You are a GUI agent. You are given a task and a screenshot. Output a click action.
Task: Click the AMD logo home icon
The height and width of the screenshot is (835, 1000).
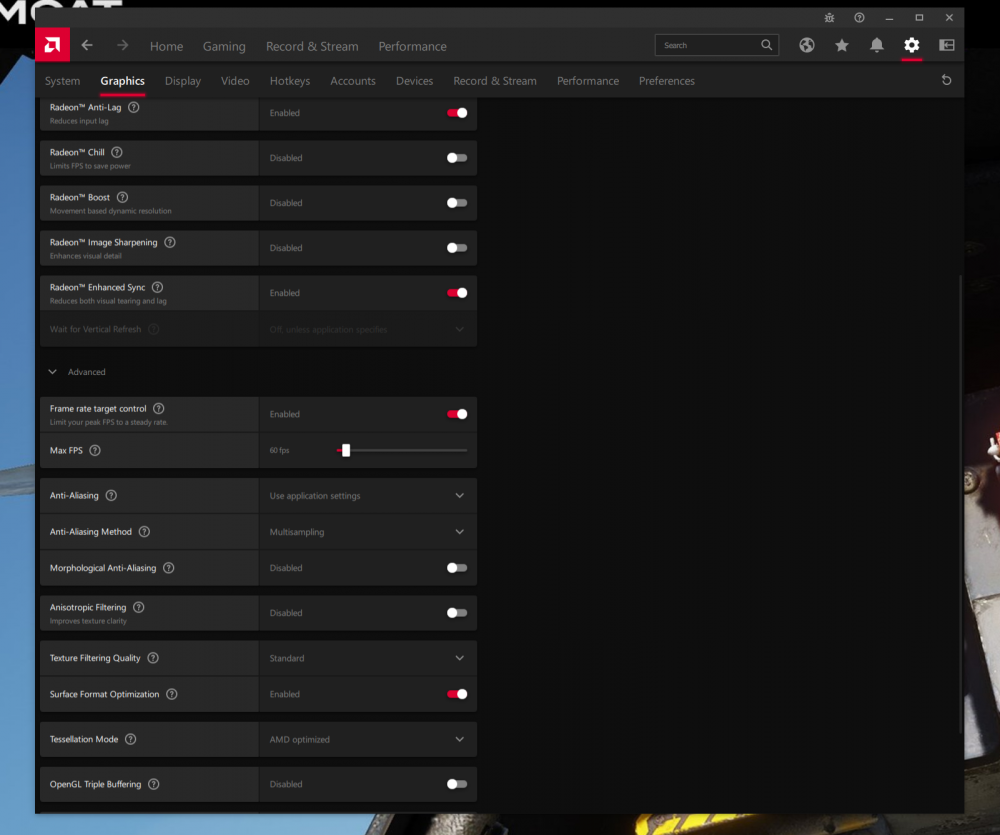52,46
